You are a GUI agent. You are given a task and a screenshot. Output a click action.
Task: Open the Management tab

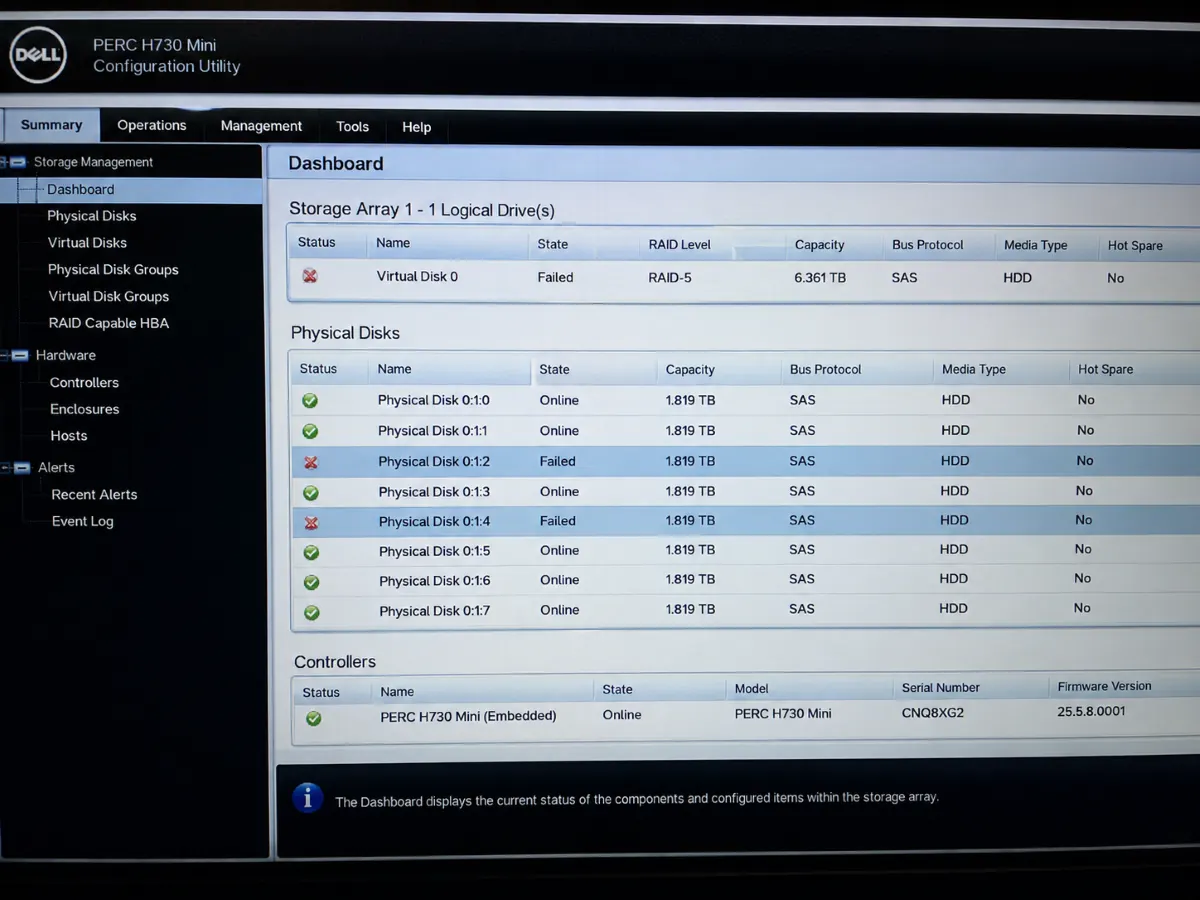click(x=261, y=126)
